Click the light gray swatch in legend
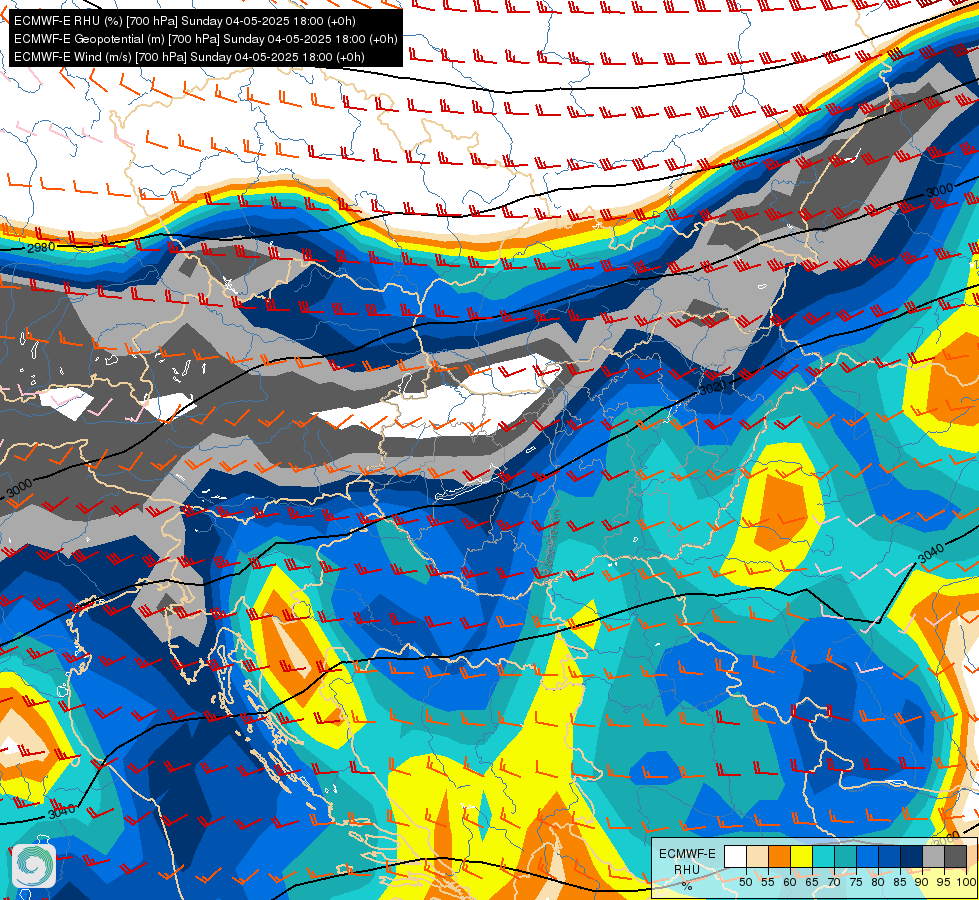The image size is (979, 900). pyautogui.click(x=933, y=856)
